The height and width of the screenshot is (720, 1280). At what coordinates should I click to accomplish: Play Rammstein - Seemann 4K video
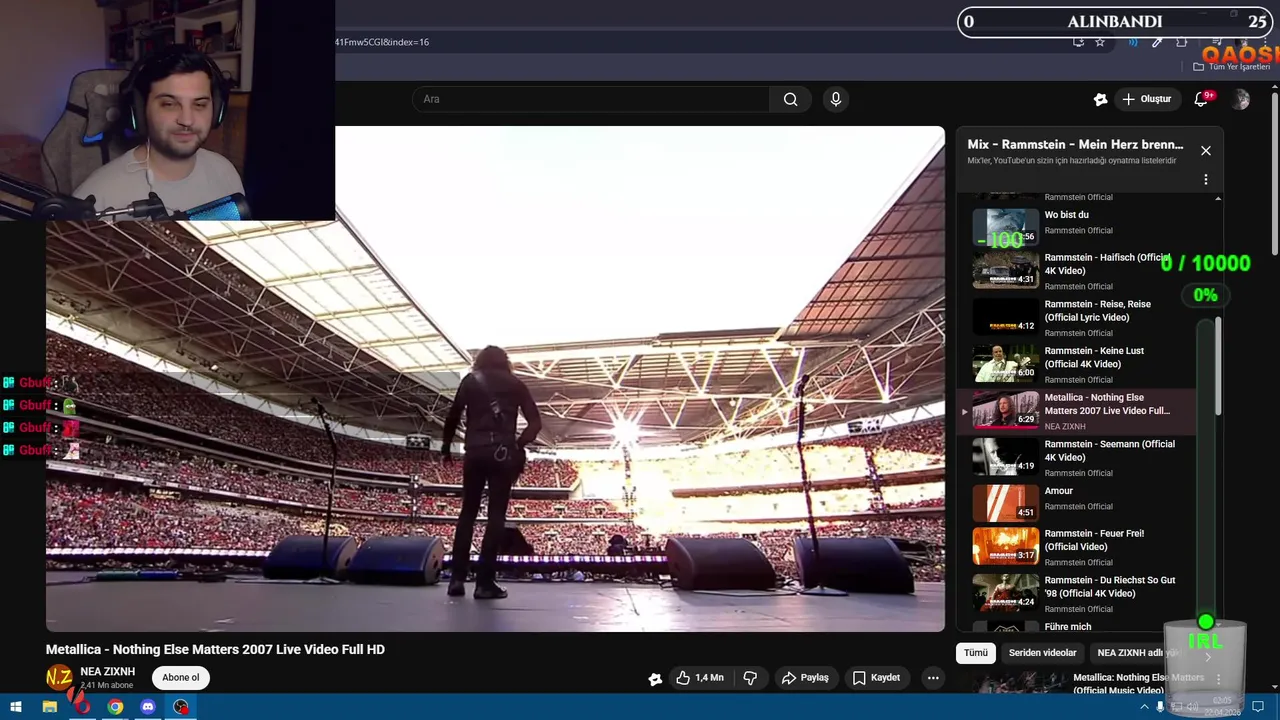[1076, 458]
